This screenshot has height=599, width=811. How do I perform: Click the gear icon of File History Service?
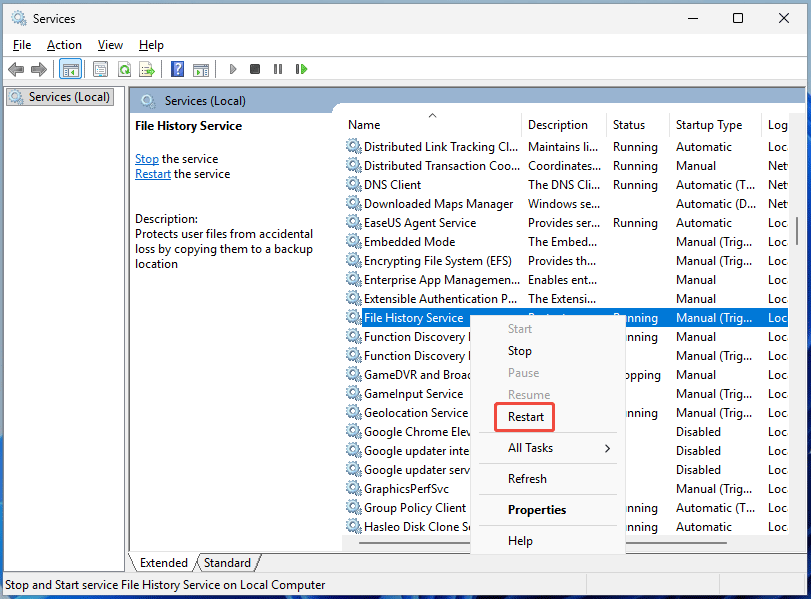(354, 317)
